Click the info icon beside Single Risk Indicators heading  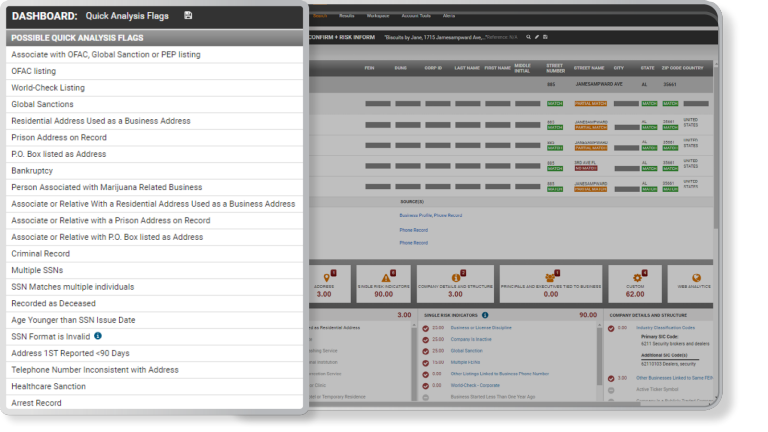coord(485,315)
